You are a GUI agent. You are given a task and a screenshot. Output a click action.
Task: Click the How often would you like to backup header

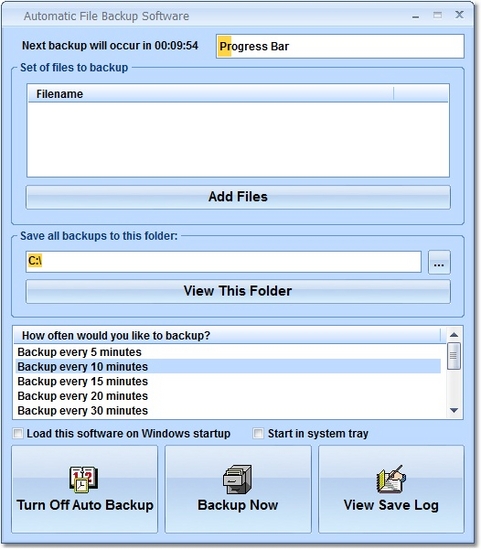click(227, 336)
